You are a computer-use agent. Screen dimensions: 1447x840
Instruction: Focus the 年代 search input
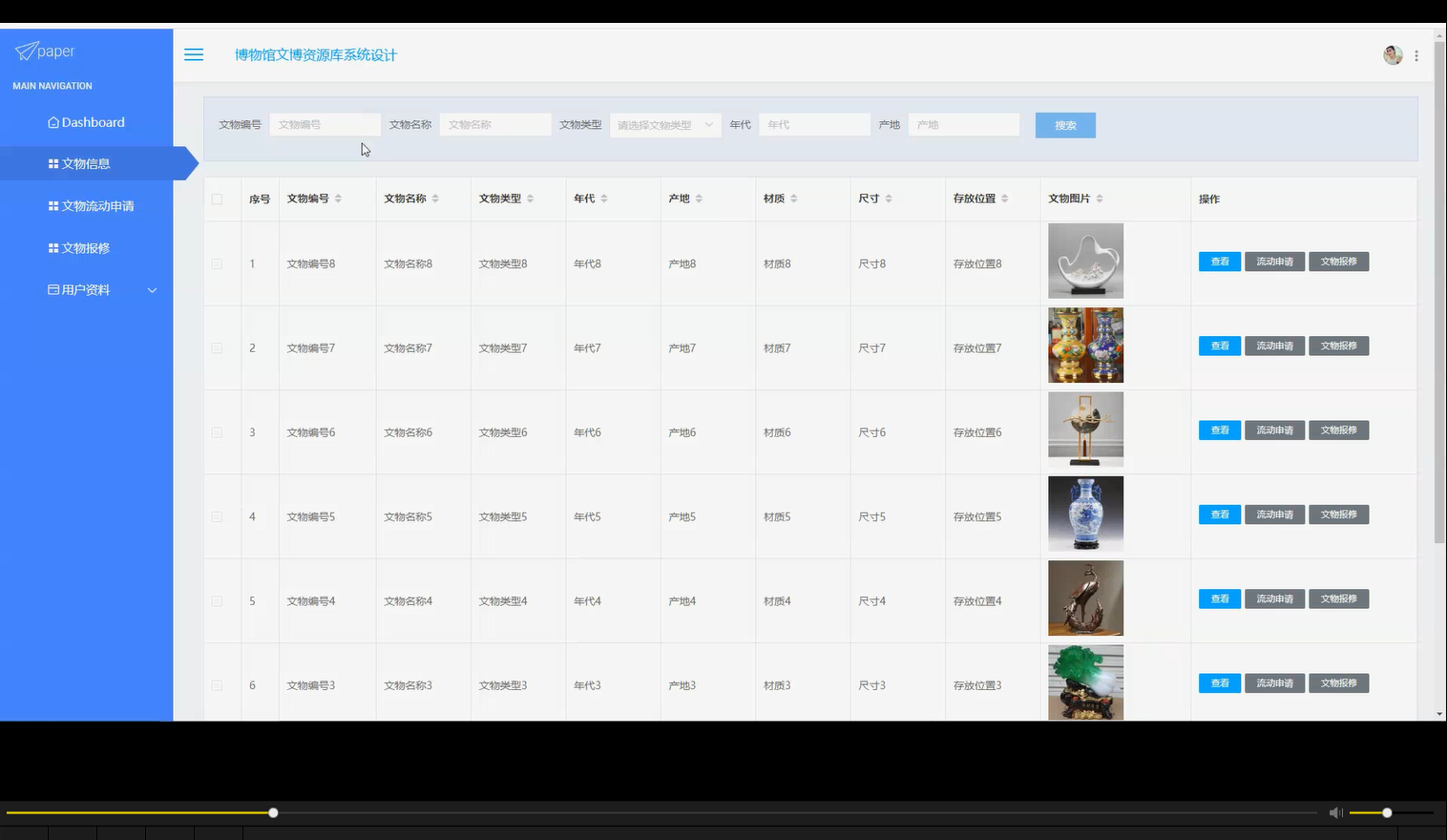(814, 125)
